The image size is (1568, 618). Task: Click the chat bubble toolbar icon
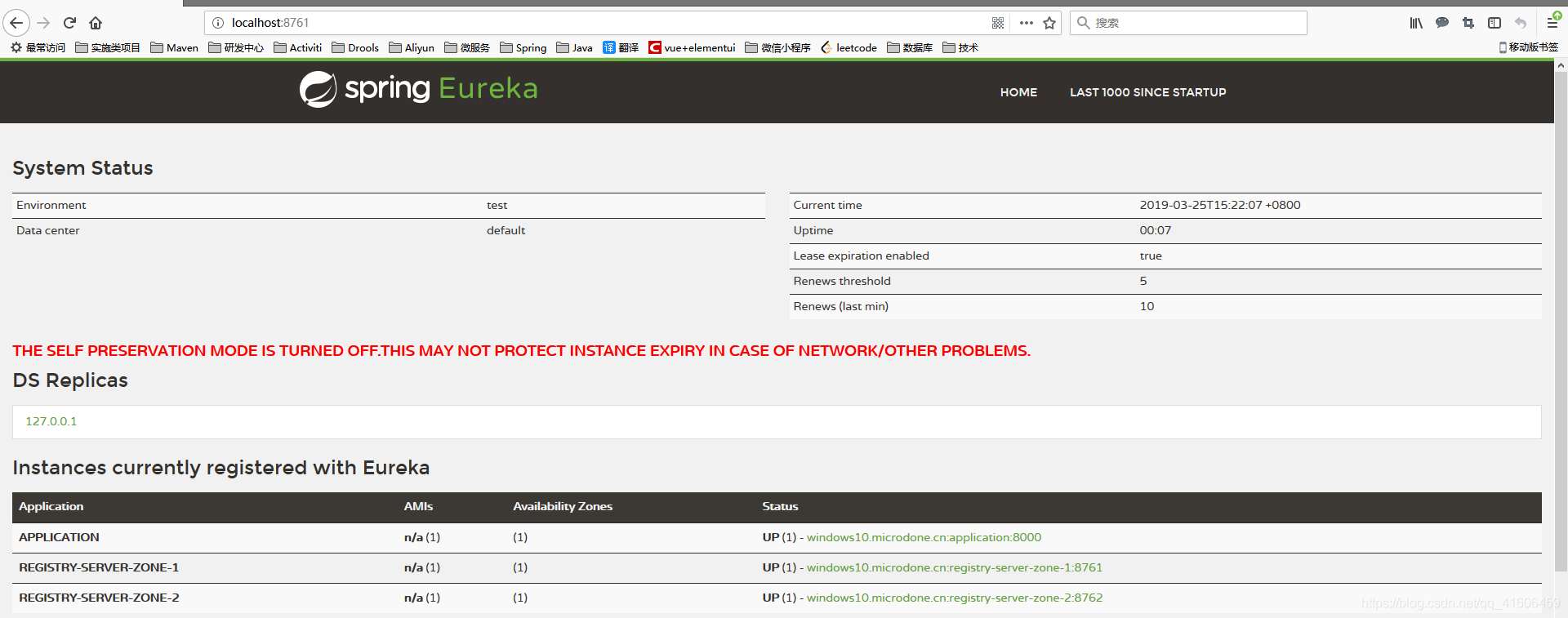click(x=1442, y=23)
